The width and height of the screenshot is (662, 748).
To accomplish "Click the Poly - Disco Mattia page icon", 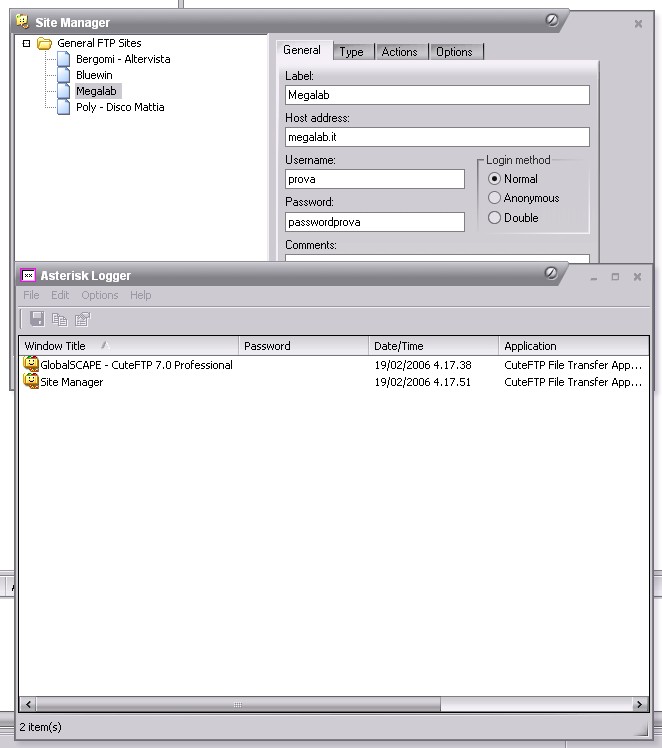I will point(63,107).
